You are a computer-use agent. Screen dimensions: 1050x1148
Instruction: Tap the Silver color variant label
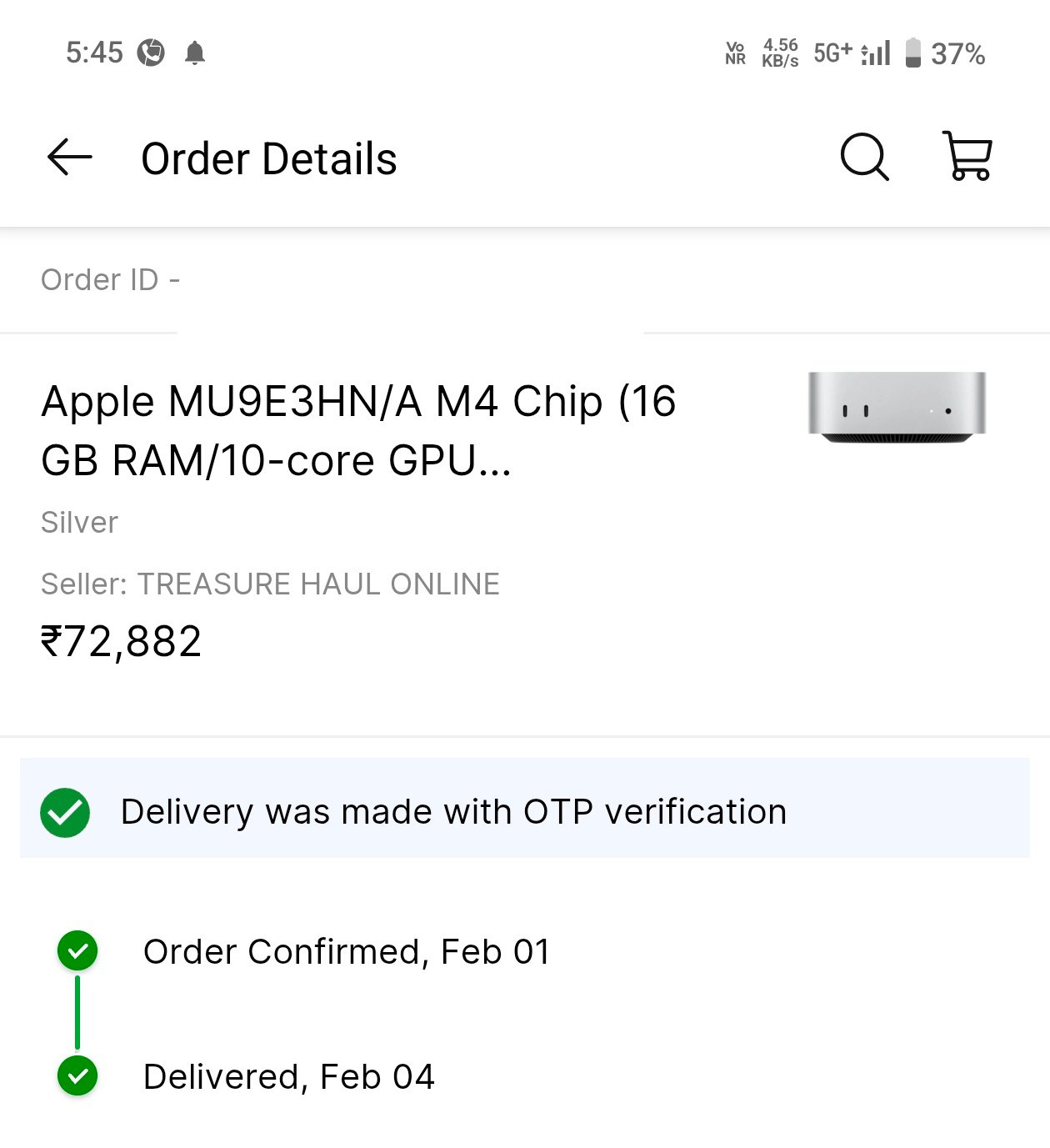click(x=80, y=523)
